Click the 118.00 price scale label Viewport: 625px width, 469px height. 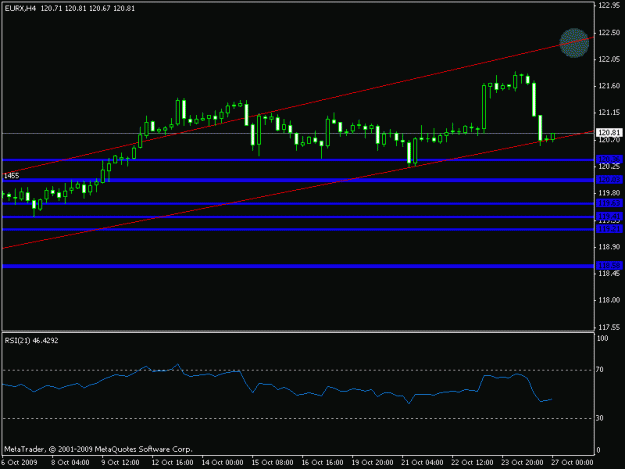609,300
